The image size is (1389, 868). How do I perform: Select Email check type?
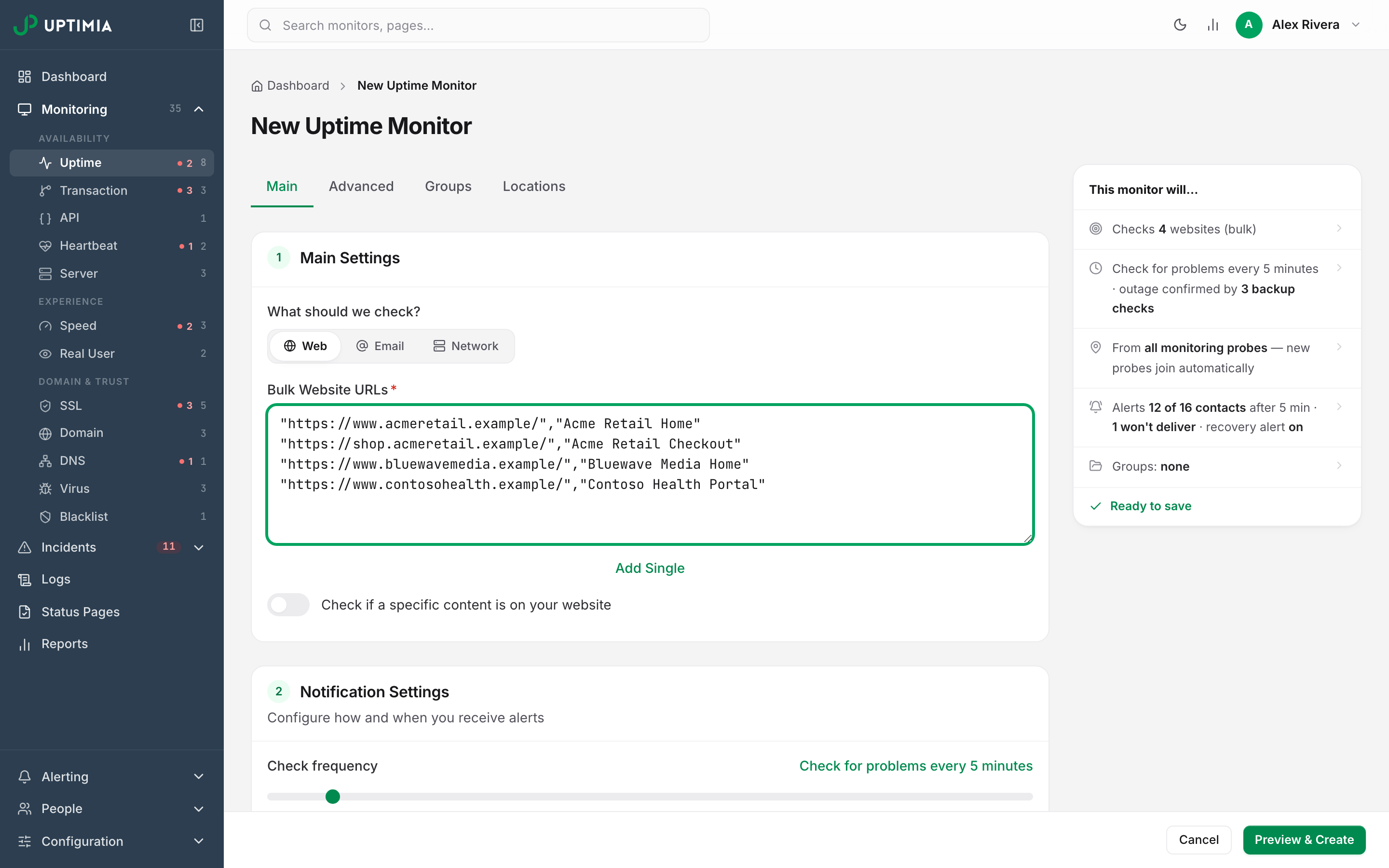click(x=380, y=346)
